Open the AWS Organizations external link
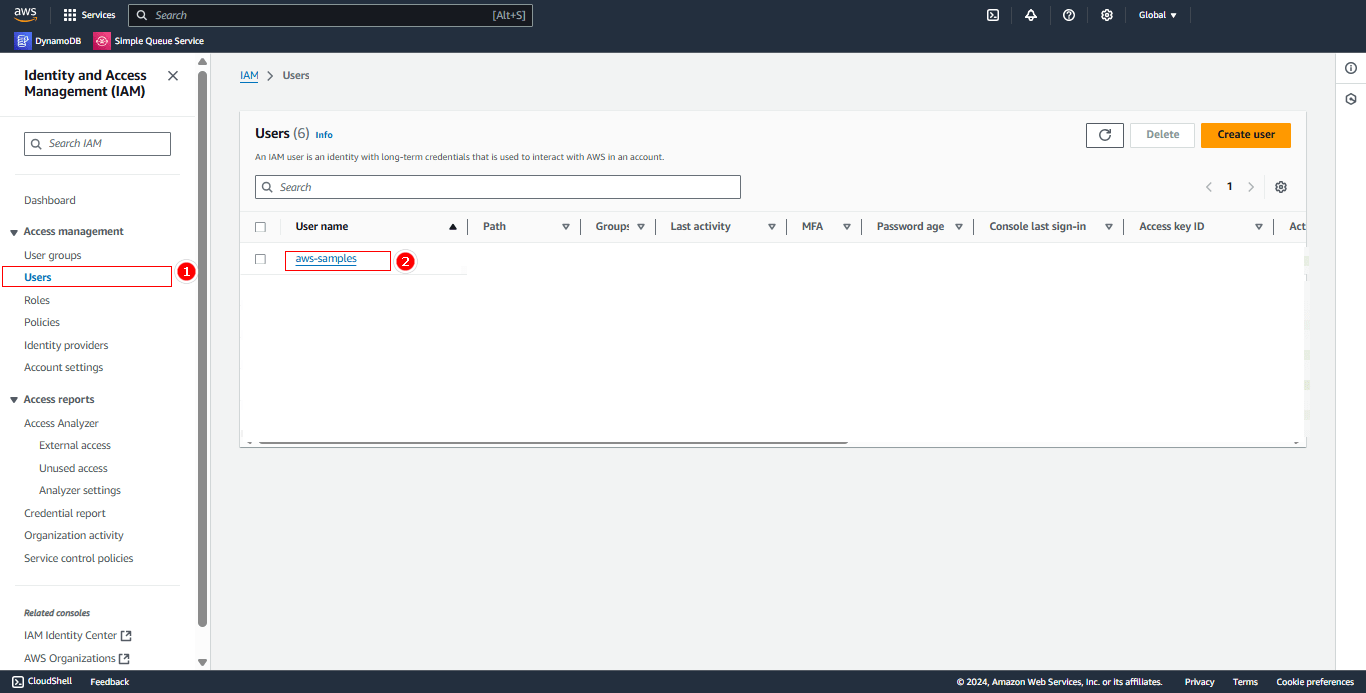Screen dimensions: 1366x693 click(x=77, y=658)
